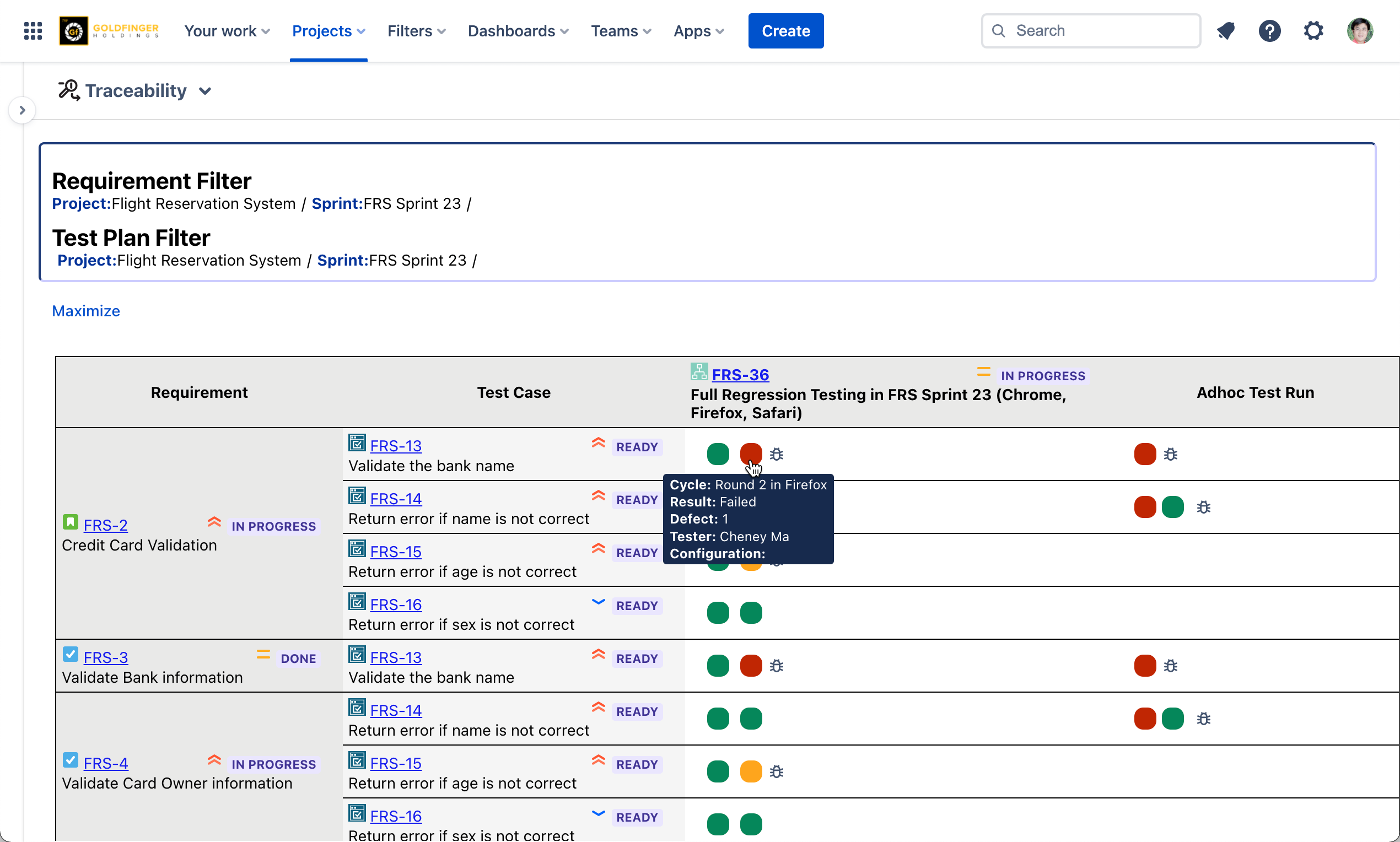Click the task checkbox icon beside FRS-4
This screenshot has height=842, width=1400.
coord(71,760)
